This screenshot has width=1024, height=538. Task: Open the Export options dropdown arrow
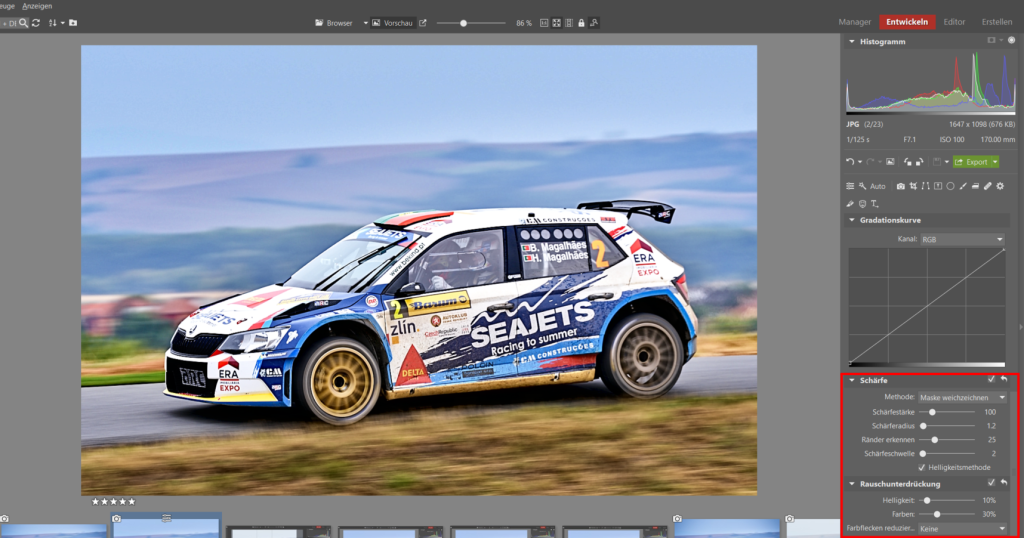pos(995,162)
